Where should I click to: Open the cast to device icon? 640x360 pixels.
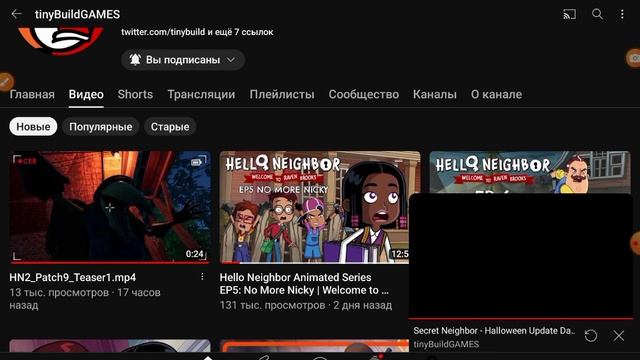[569, 14]
